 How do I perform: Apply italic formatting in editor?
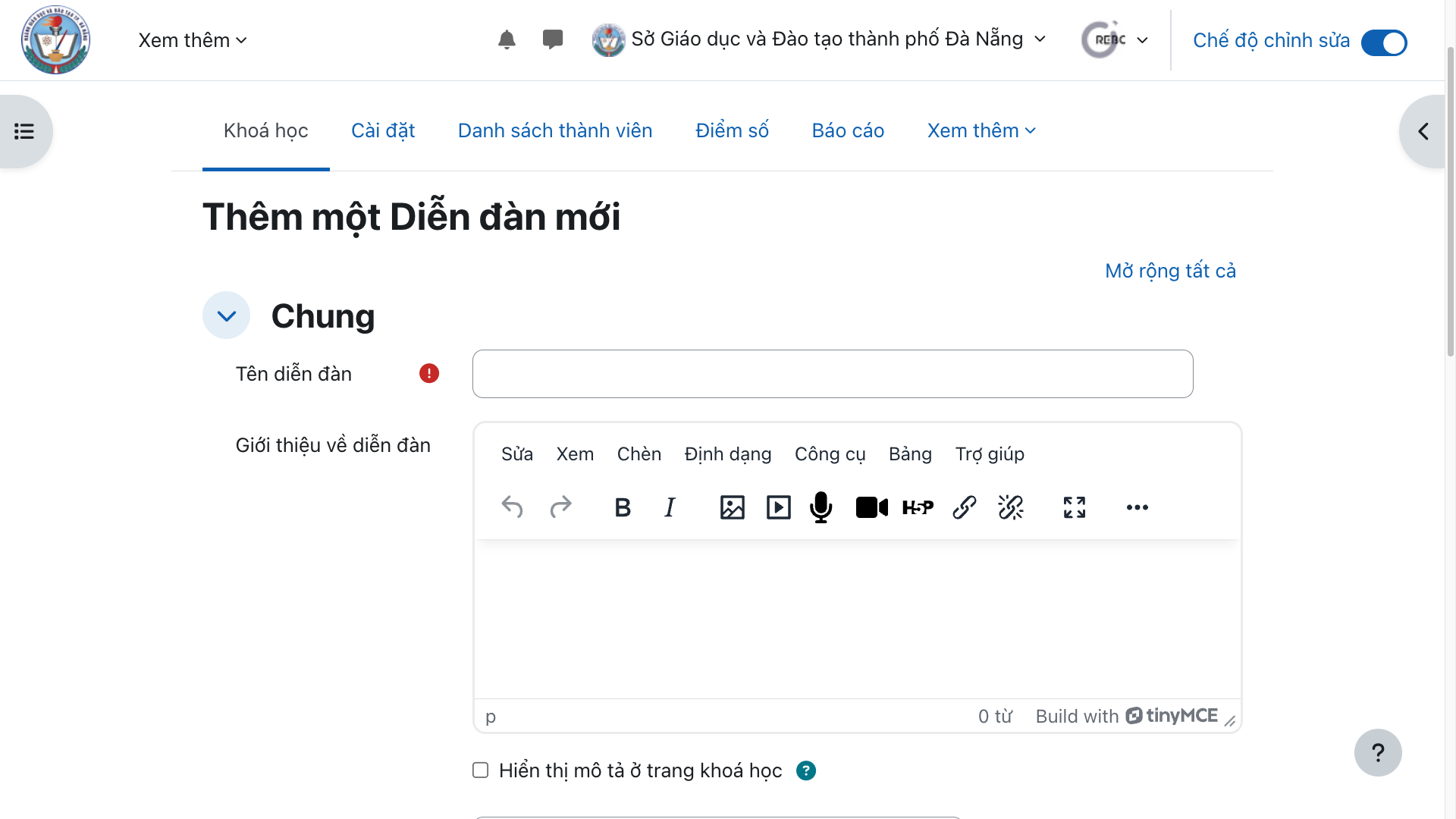click(670, 507)
